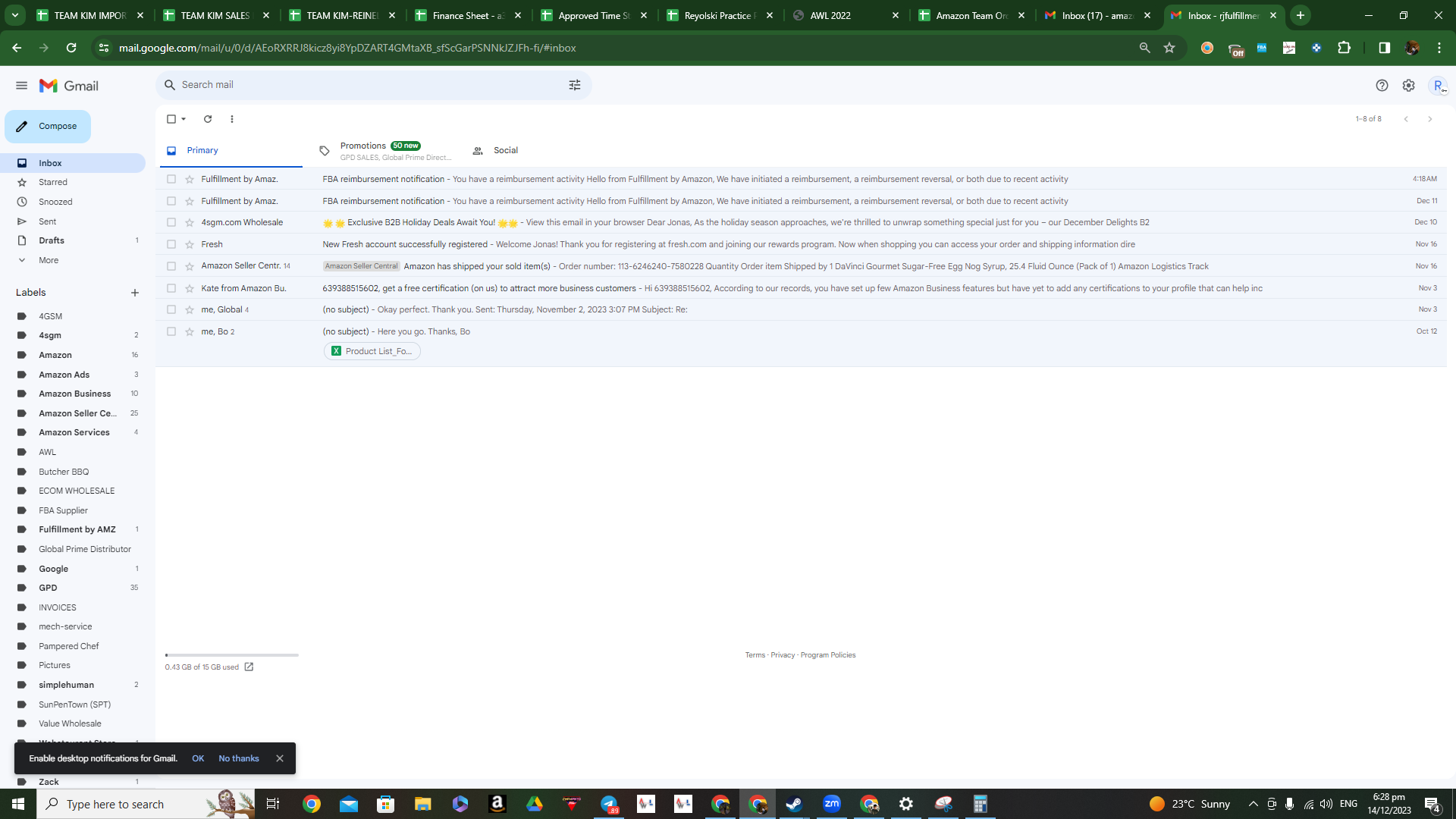Open Google Drive taskbar icon
The image size is (1456, 819).
pos(535,804)
